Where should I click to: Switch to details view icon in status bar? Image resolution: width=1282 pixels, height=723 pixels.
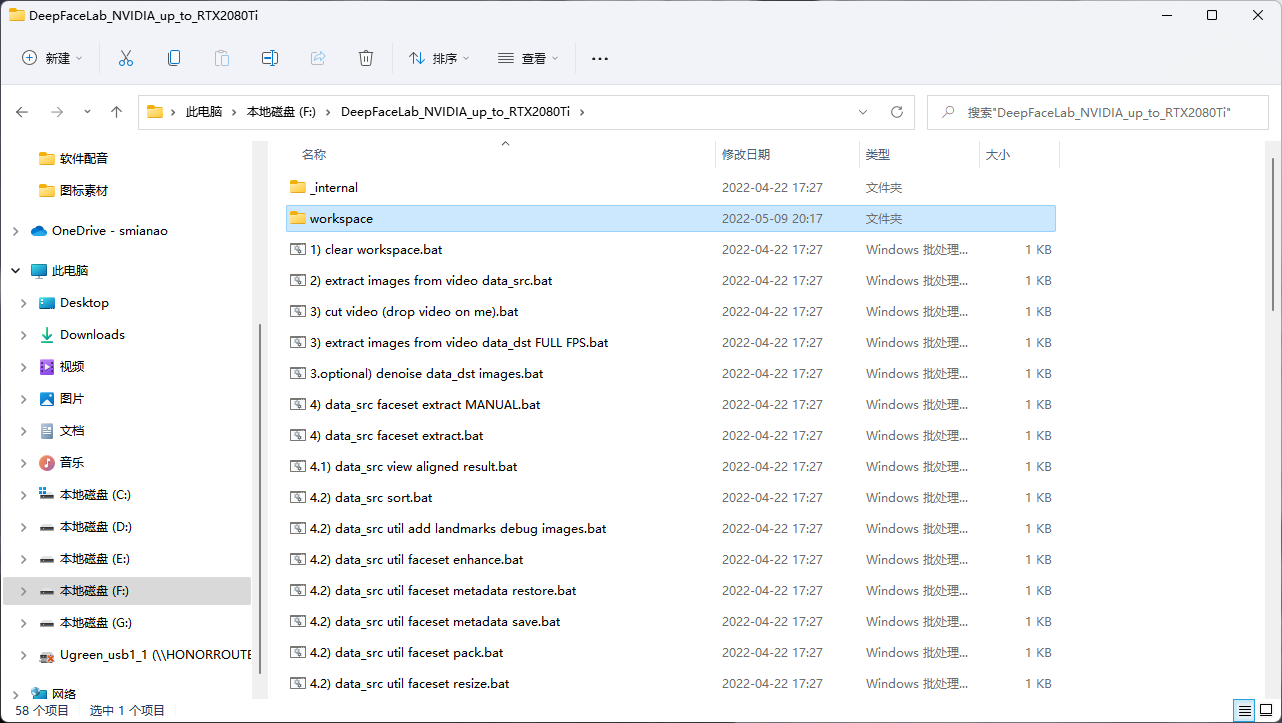coord(1245,711)
